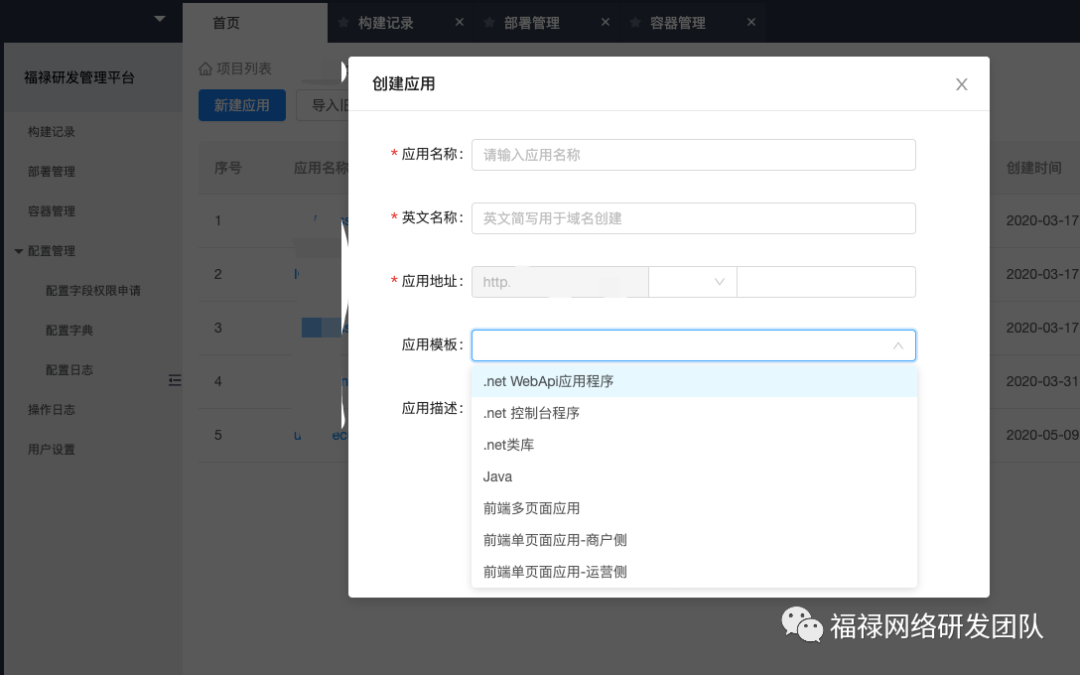Choose 前端单页面应用-商户侧 option

pyautogui.click(x=694, y=539)
